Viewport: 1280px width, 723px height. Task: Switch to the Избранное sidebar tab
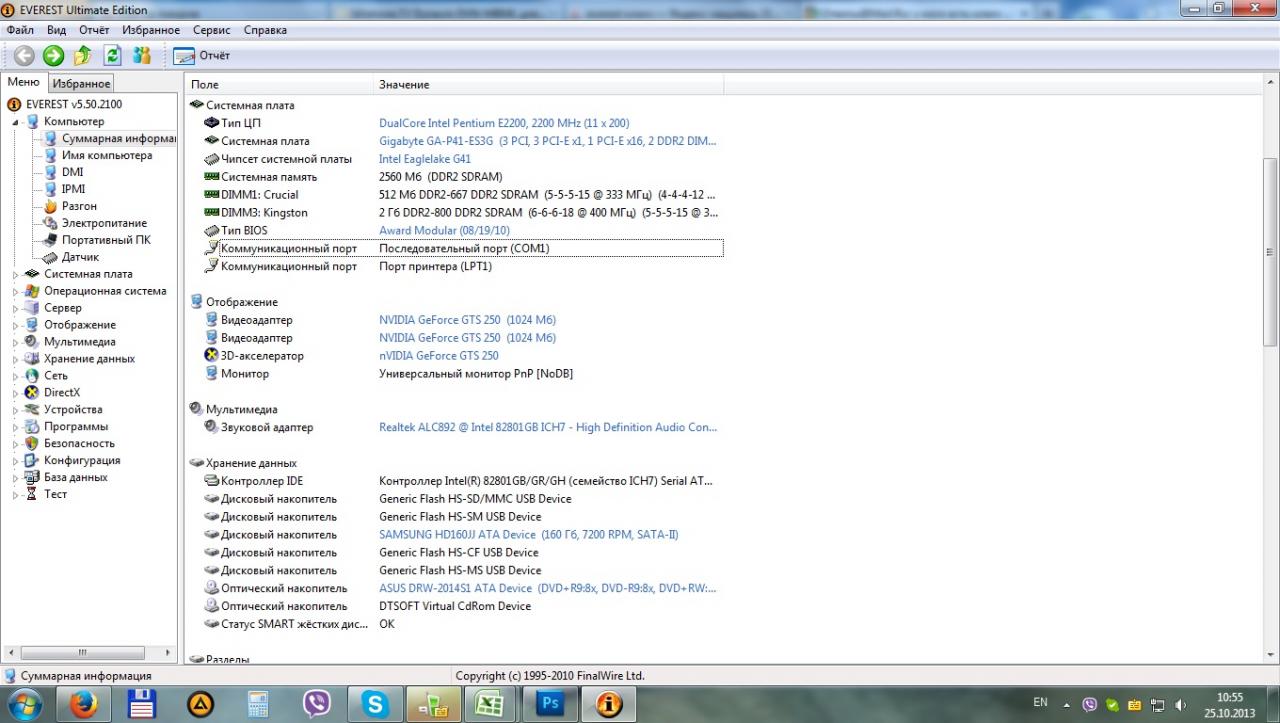tap(82, 84)
